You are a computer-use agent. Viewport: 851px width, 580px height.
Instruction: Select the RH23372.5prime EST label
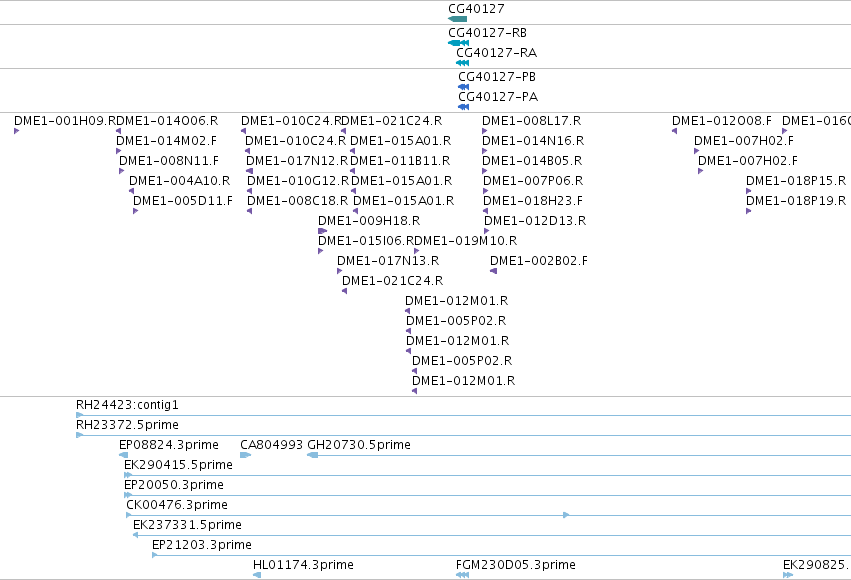[128, 425]
